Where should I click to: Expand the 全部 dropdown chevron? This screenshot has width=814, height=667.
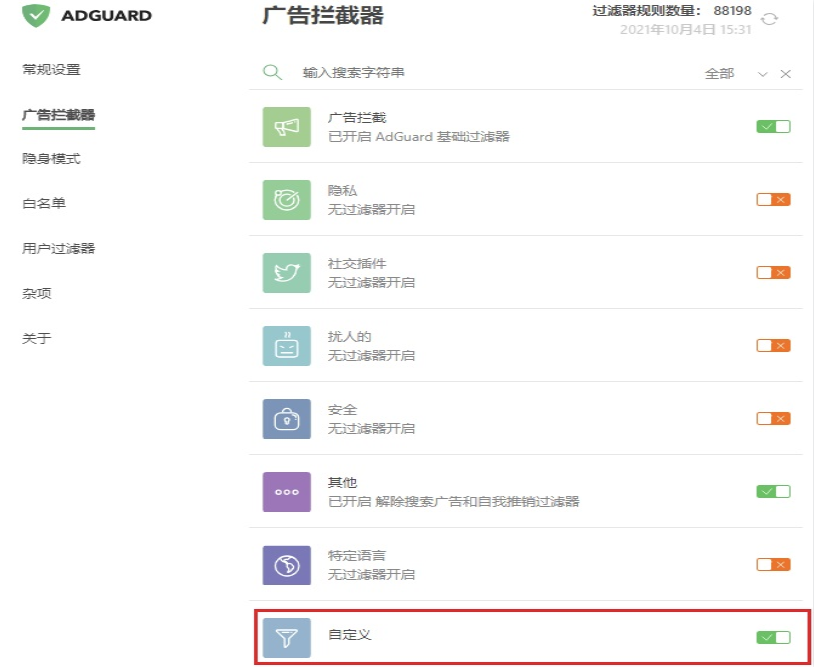coord(762,74)
